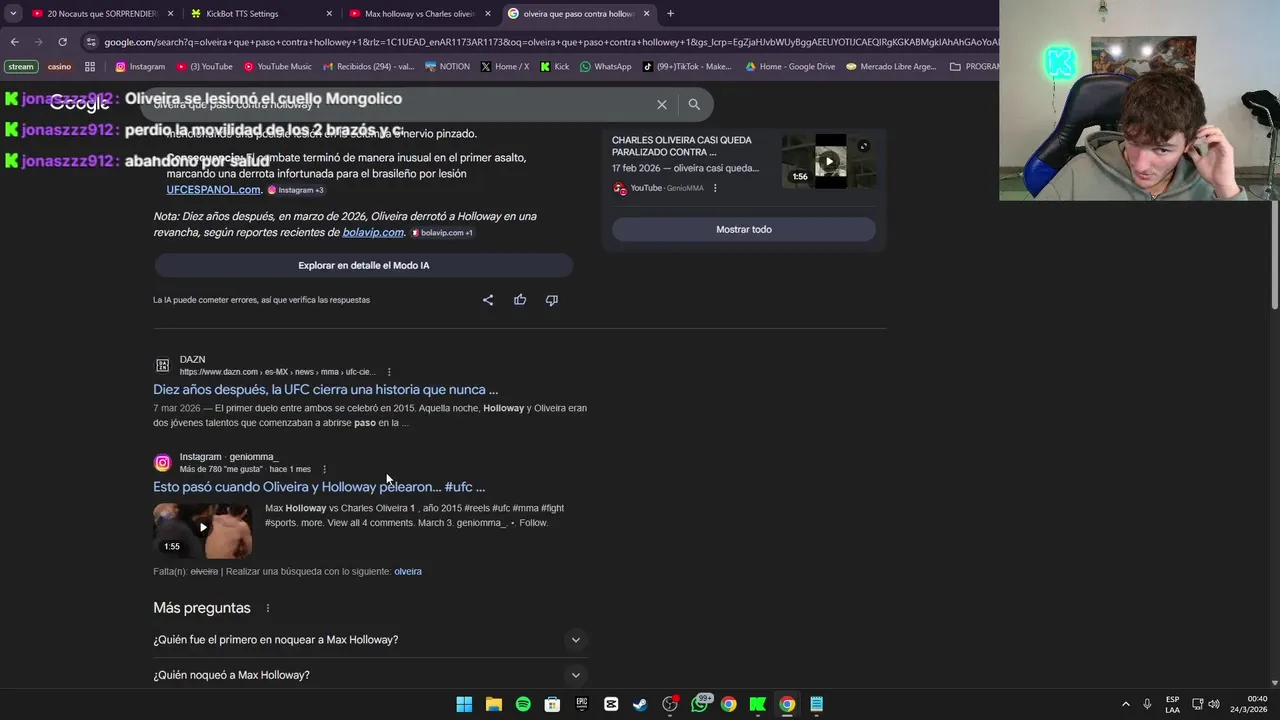Viewport: 1280px width, 720px height.
Task: Clear the Google search box
Action: pyautogui.click(x=661, y=104)
